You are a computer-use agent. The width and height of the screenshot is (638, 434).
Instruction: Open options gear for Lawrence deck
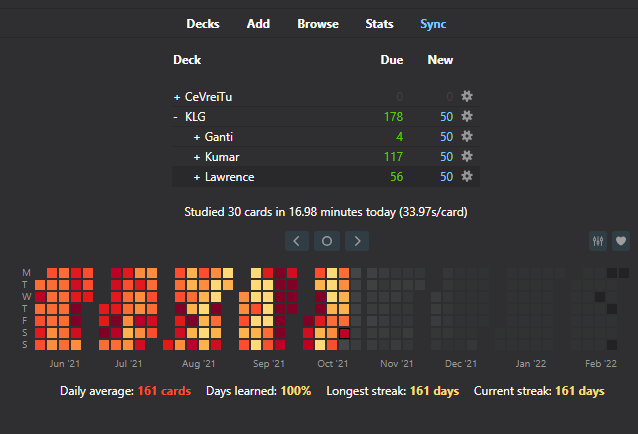pyautogui.click(x=467, y=177)
